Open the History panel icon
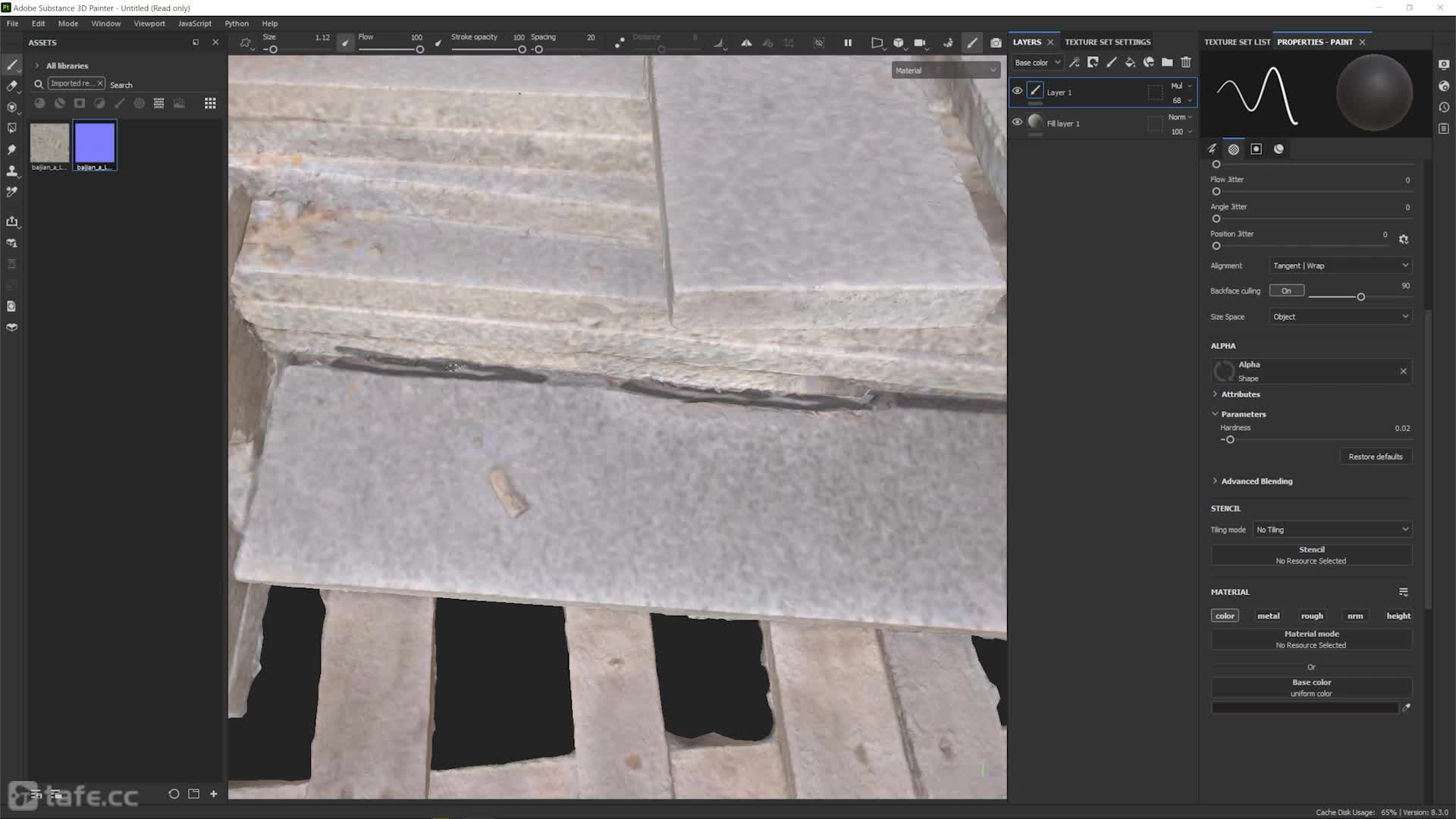 pos(1444,107)
